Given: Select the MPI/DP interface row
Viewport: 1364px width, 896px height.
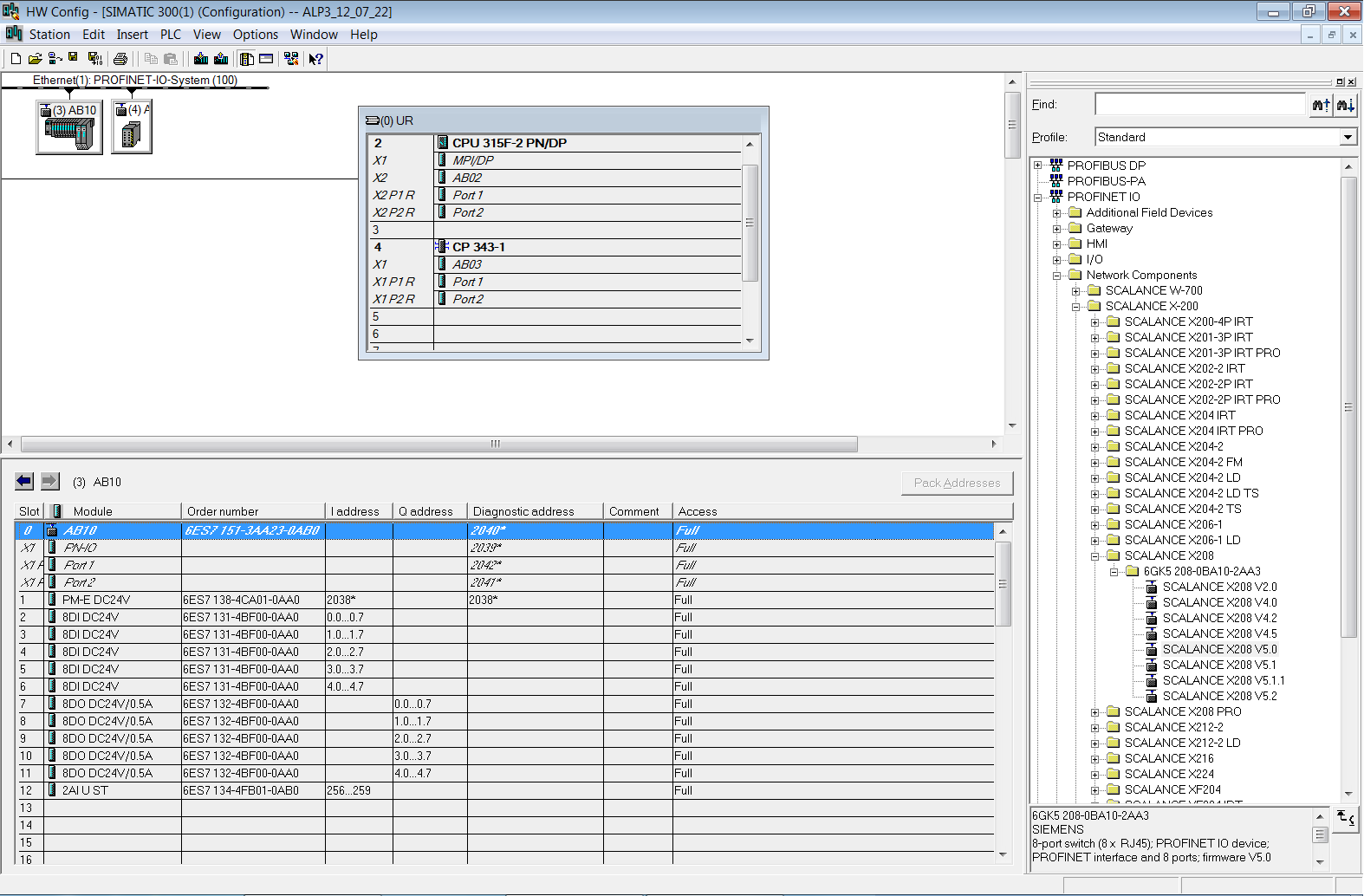Looking at the screenshot, I should tap(555, 160).
